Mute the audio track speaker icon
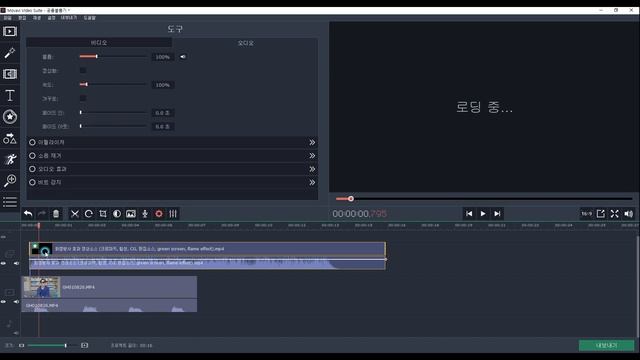Viewport: 640px width, 360px height. tap(16, 333)
